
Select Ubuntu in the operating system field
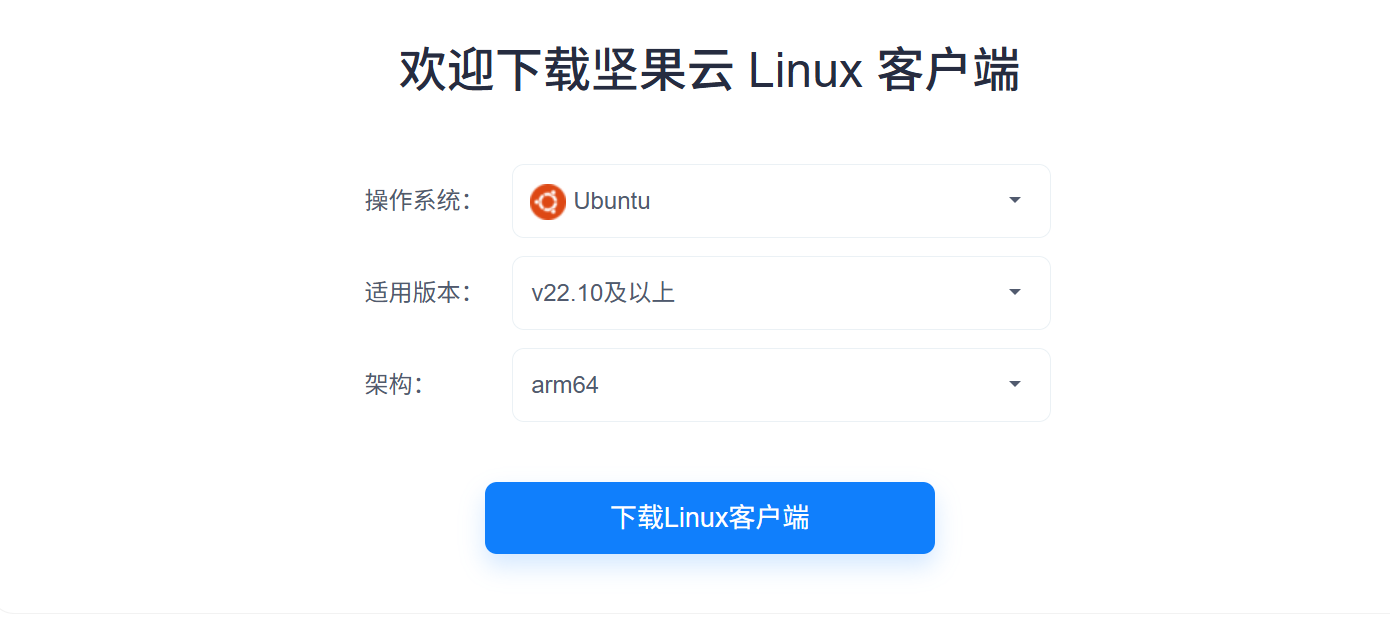[x=611, y=201]
